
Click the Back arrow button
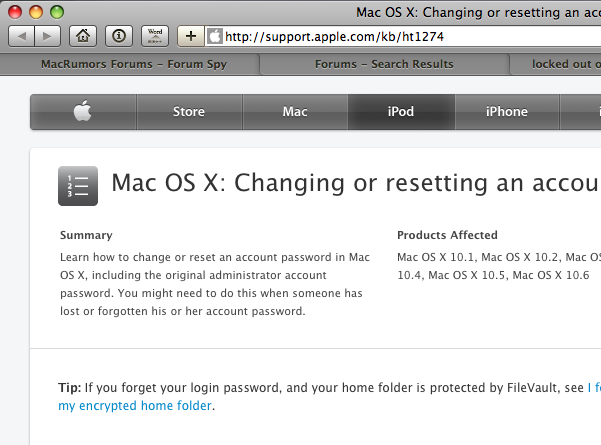[22, 36]
